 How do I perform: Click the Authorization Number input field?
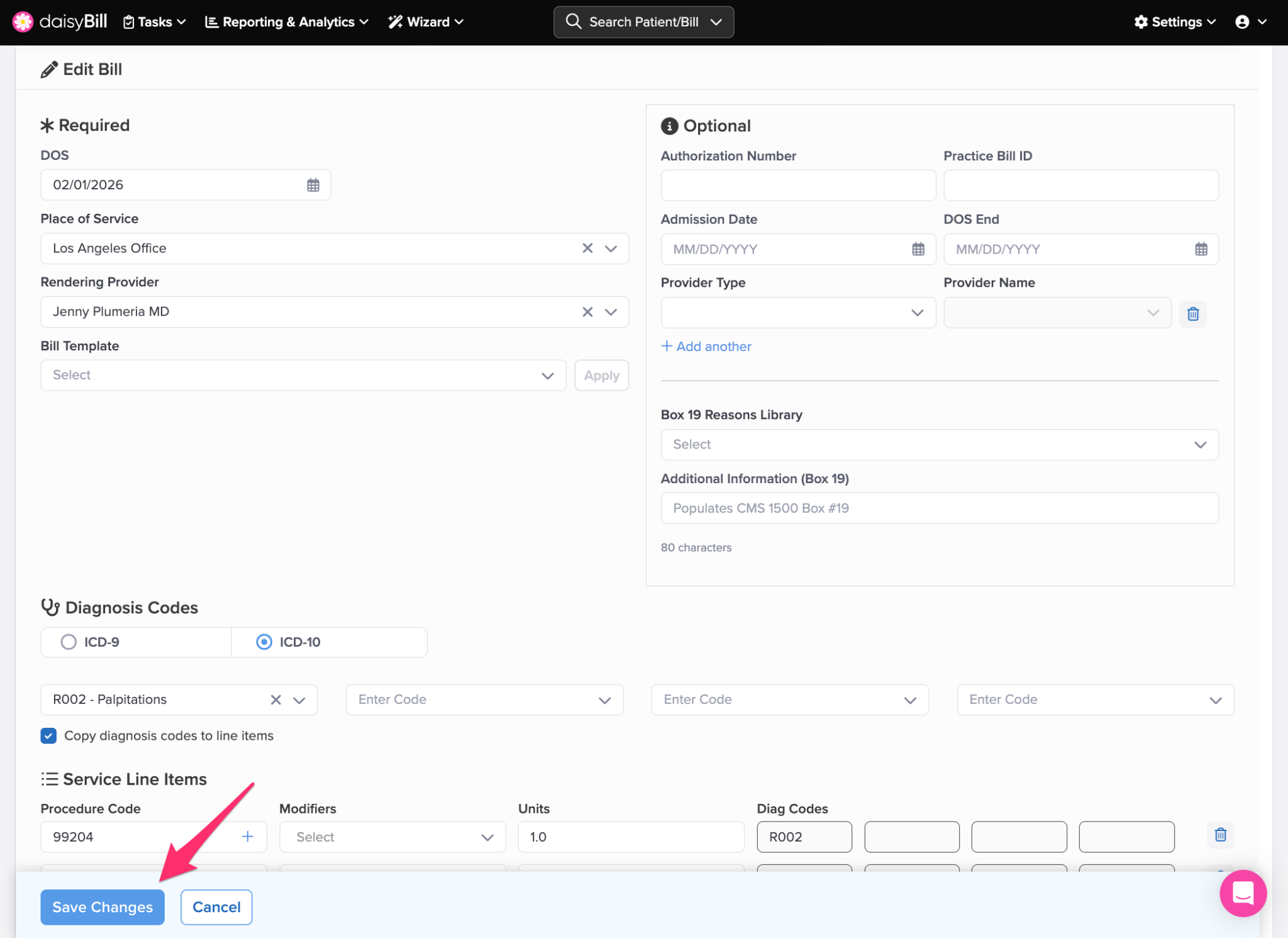pyautogui.click(x=797, y=186)
